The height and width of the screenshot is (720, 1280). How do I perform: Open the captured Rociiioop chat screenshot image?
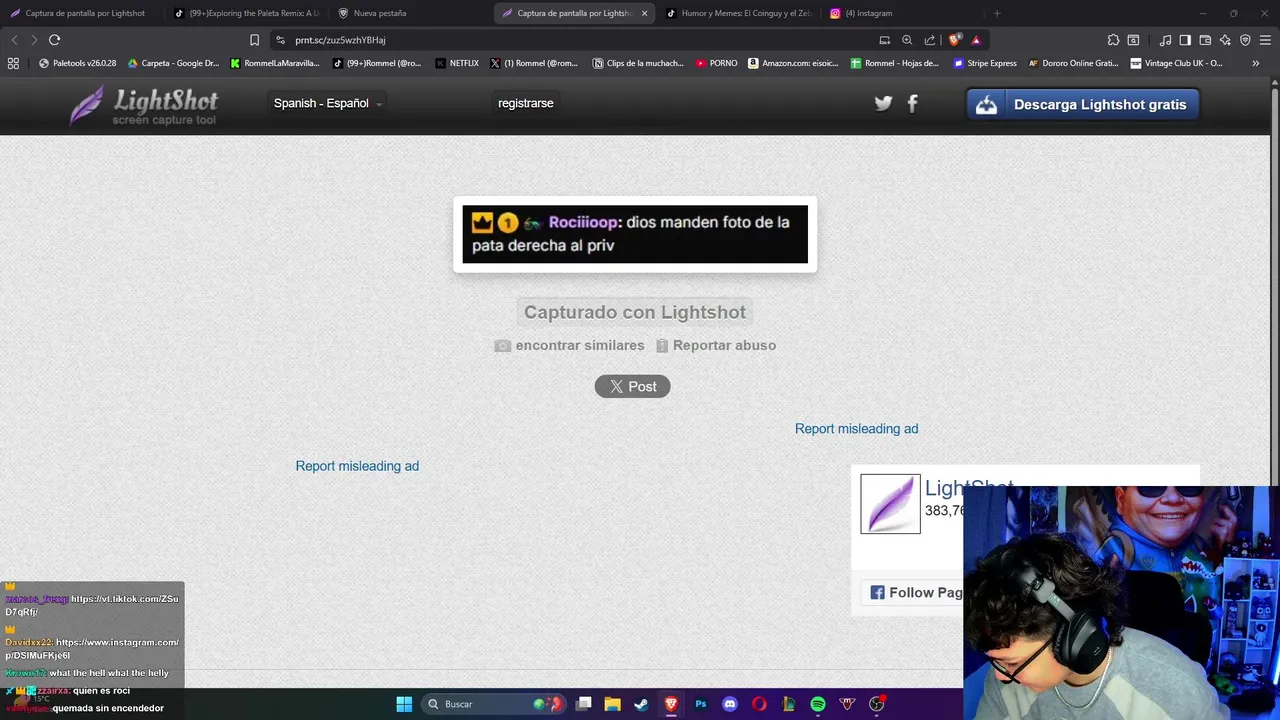[635, 234]
